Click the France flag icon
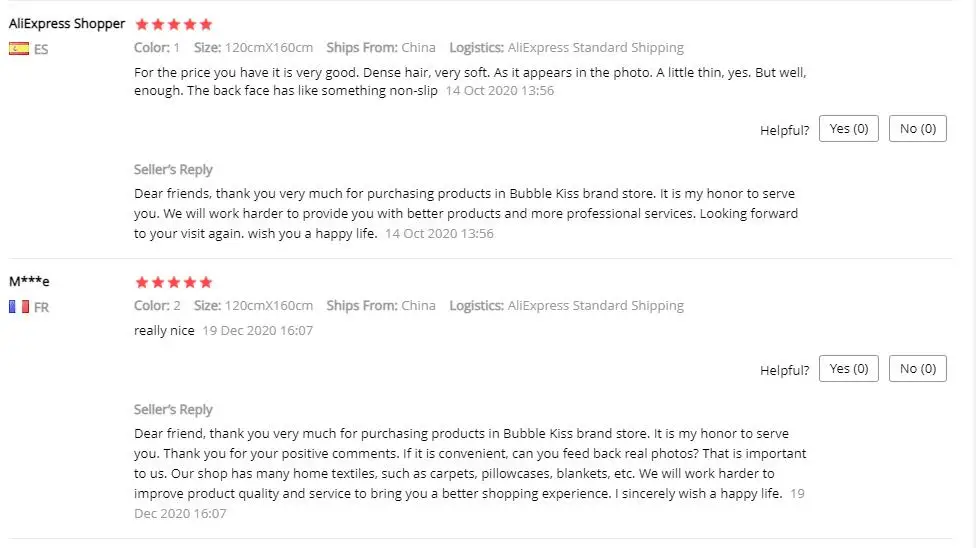This screenshot has width=976, height=548. point(18,307)
